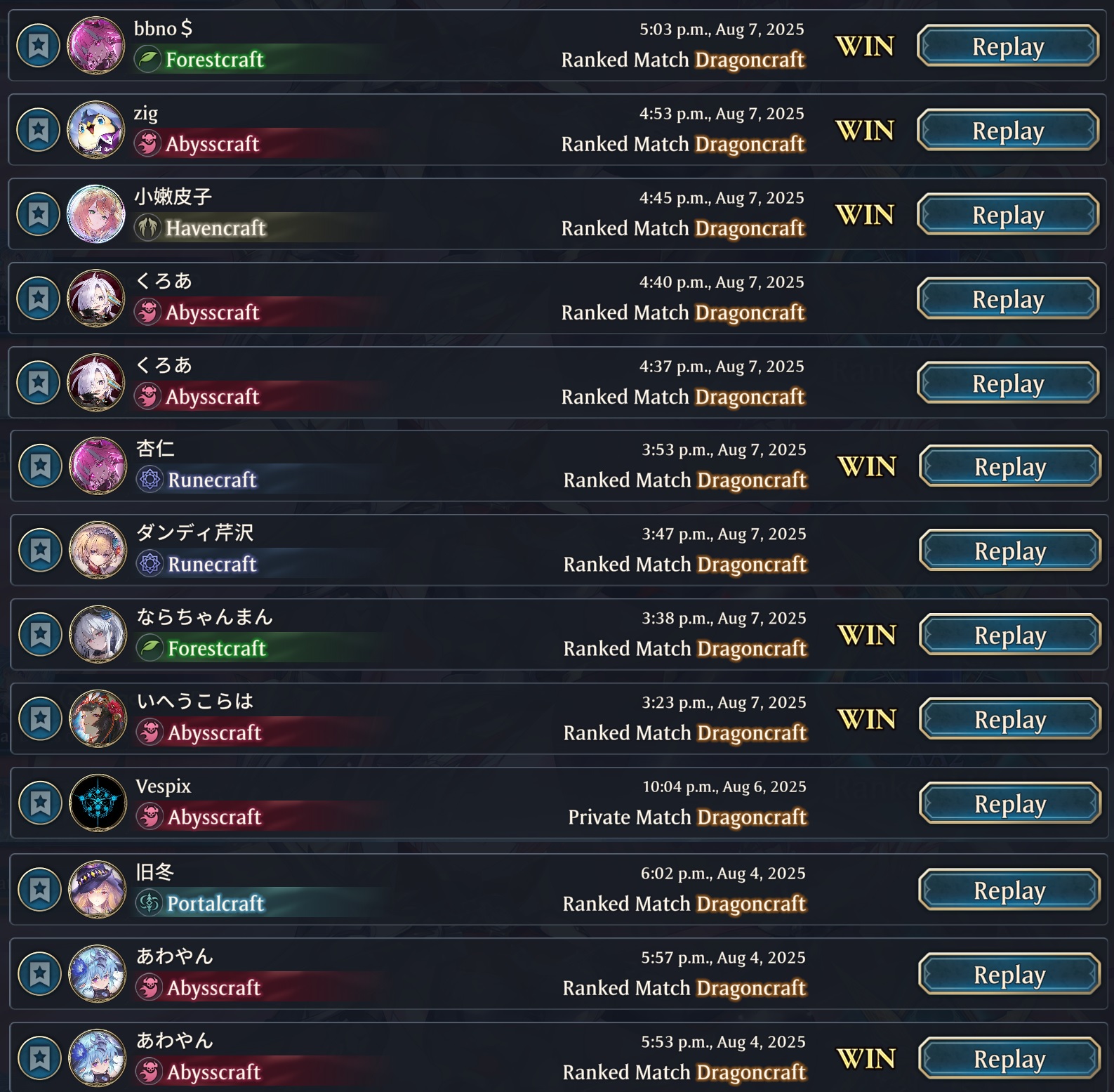
Task: Click Forestcraft leaf icon in bbno$ row
Action: (x=147, y=59)
